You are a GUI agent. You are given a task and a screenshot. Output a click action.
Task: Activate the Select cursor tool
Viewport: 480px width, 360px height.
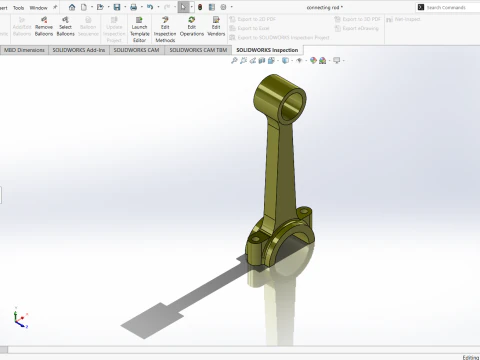(x=183, y=7)
